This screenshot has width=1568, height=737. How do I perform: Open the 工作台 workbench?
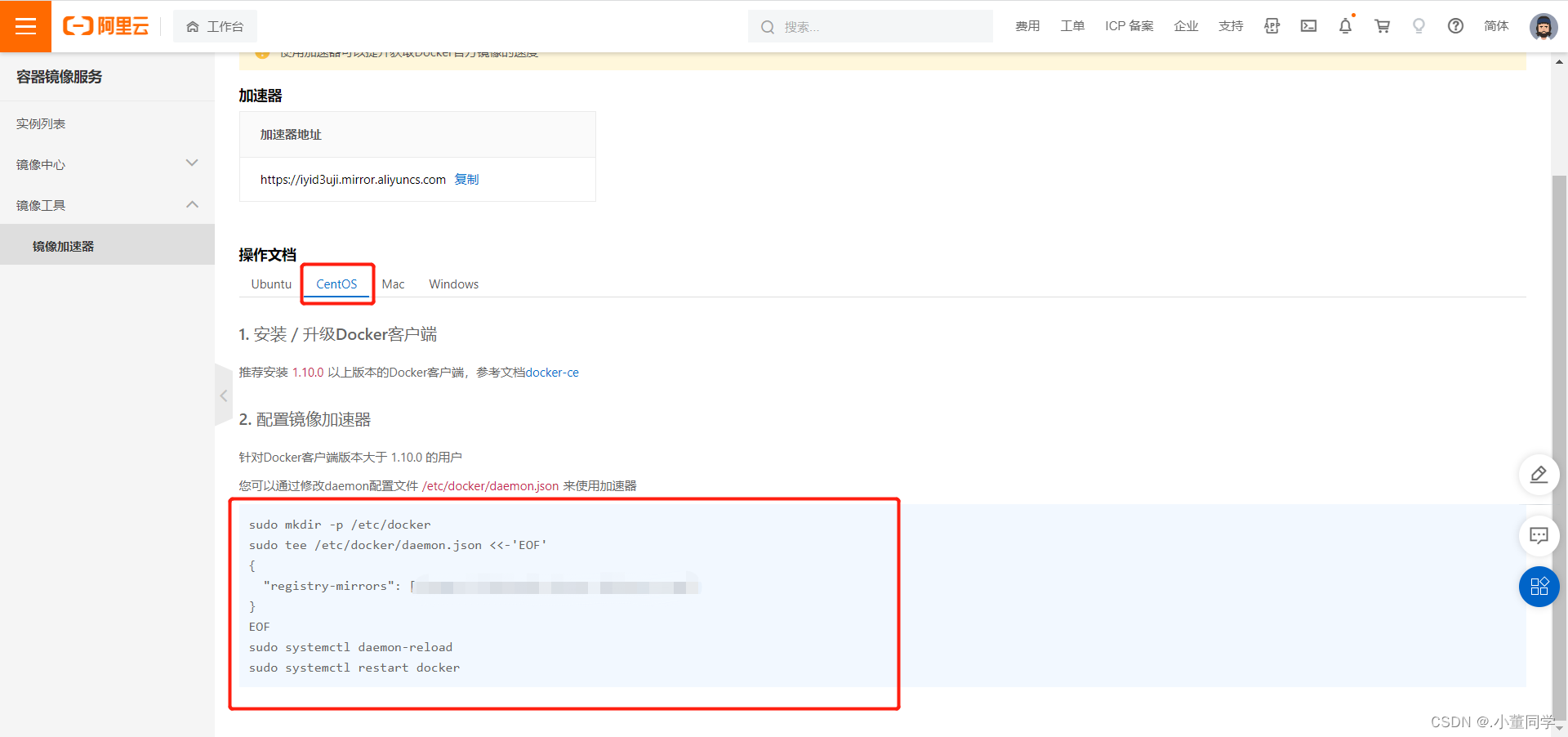215,25
